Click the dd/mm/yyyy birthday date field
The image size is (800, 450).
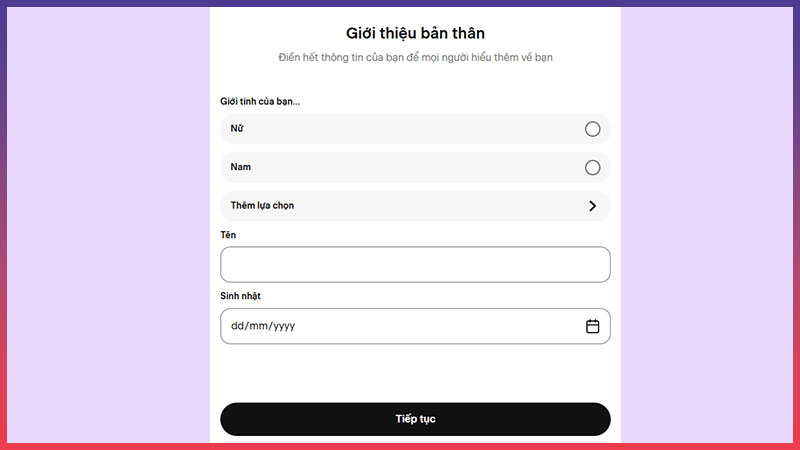(x=415, y=326)
